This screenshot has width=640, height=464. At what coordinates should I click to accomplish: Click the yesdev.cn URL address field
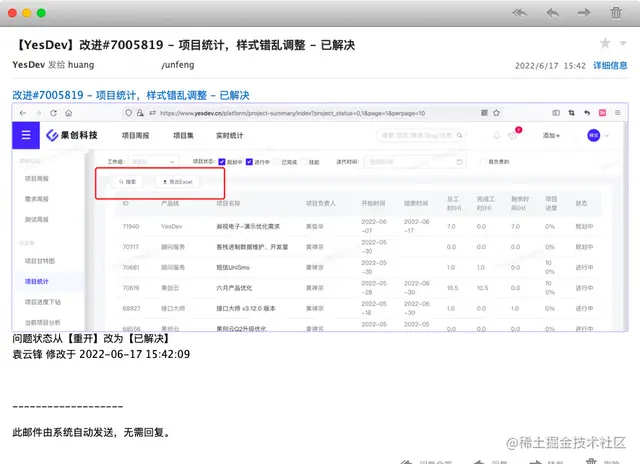[292, 113]
